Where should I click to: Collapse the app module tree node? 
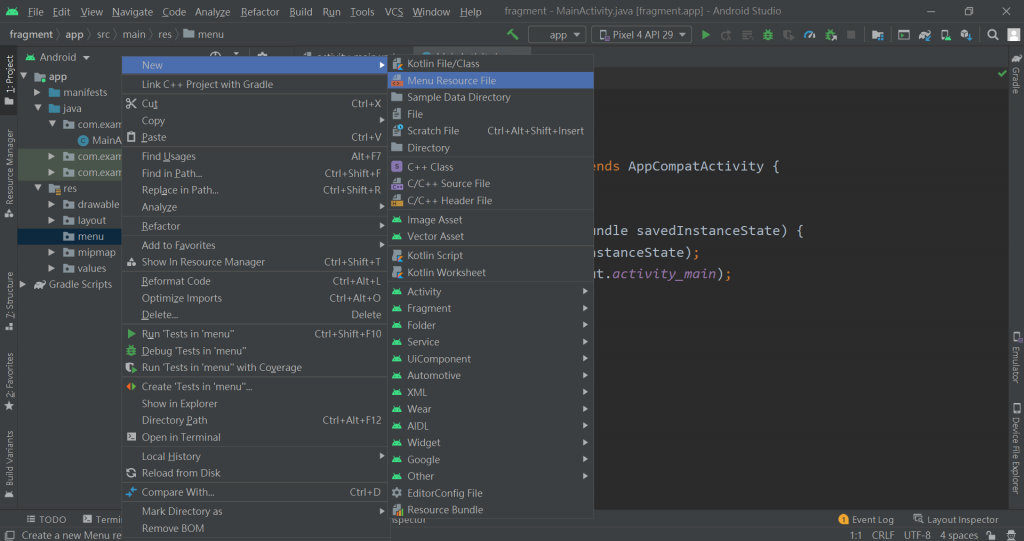point(24,76)
